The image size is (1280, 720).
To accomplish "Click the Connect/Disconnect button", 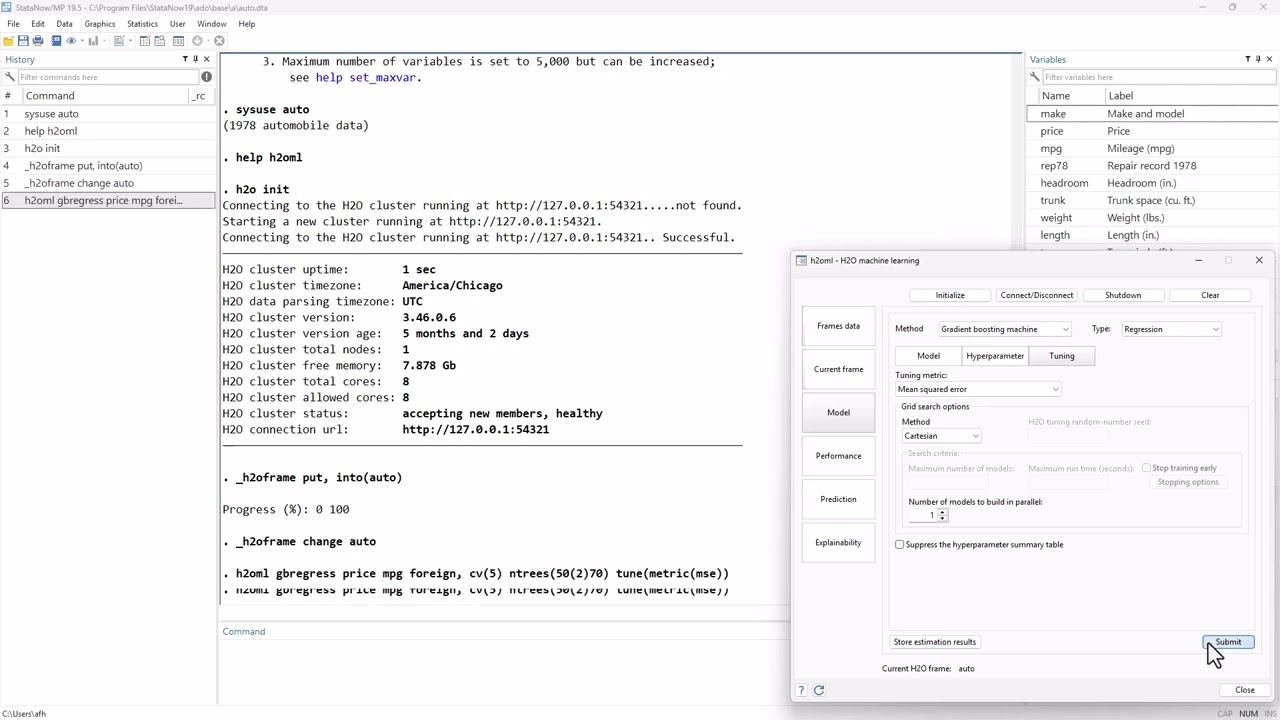I will (1037, 295).
